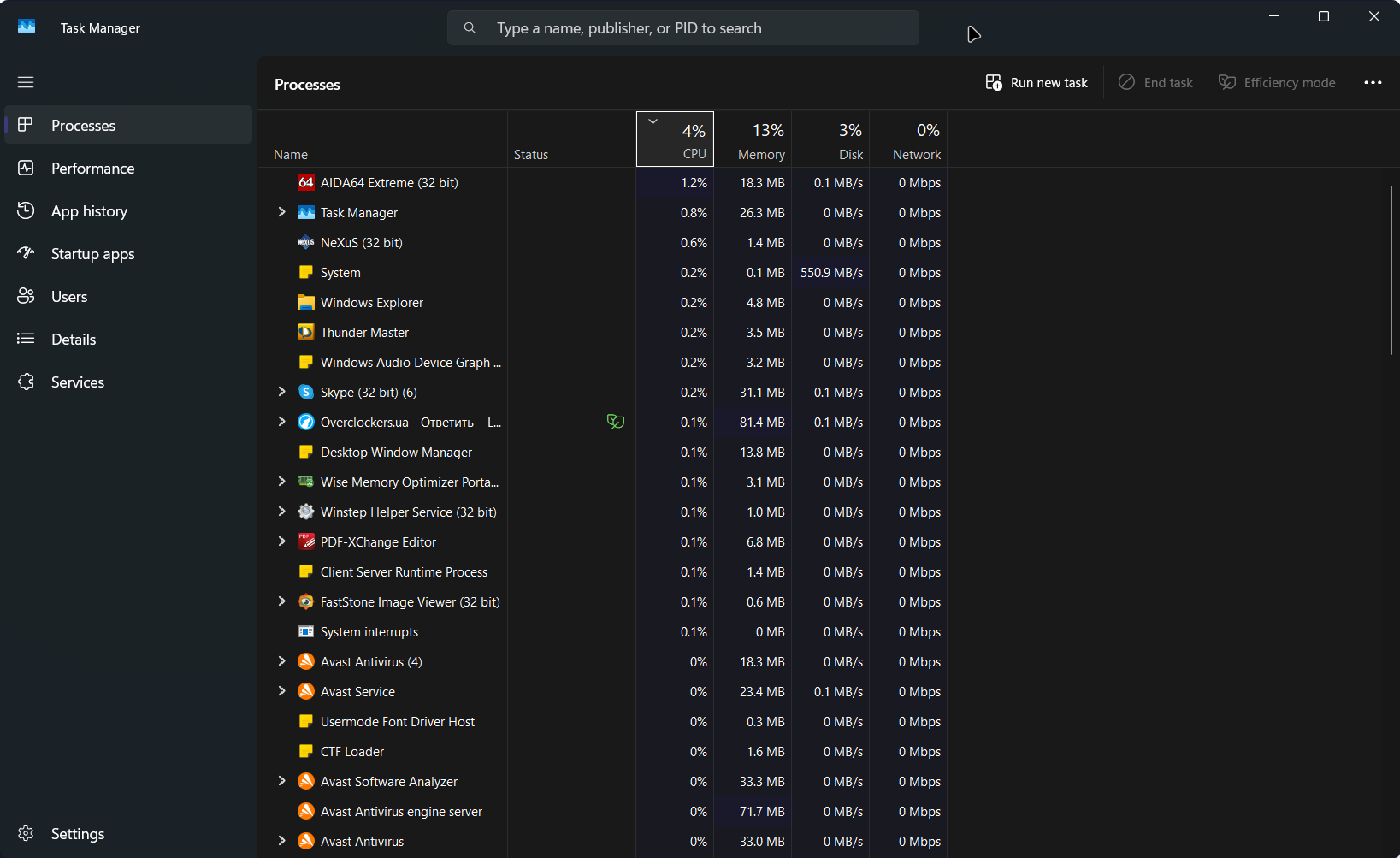Open the navigation hamburger menu
The height and width of the screenshot is (858, 1400).
tap(26, 82)
